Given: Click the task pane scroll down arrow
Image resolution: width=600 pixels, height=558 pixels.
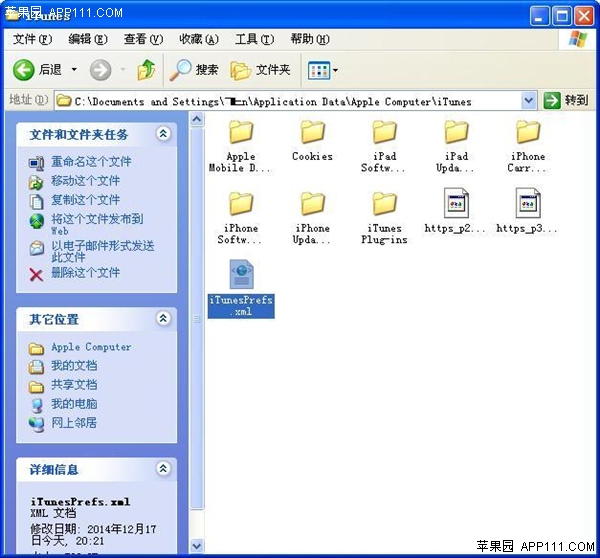Looking at the screenshot, I should point(197,546).
